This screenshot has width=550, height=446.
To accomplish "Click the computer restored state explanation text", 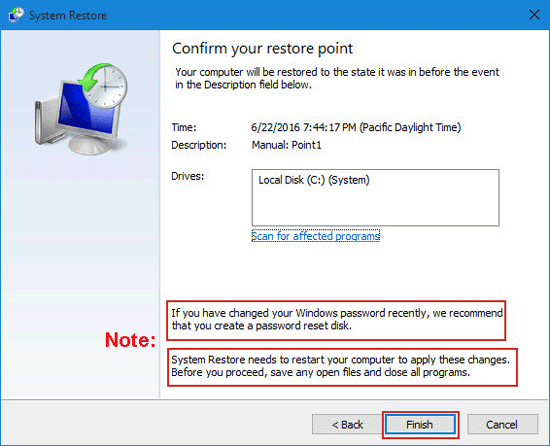I will point(337,78).
